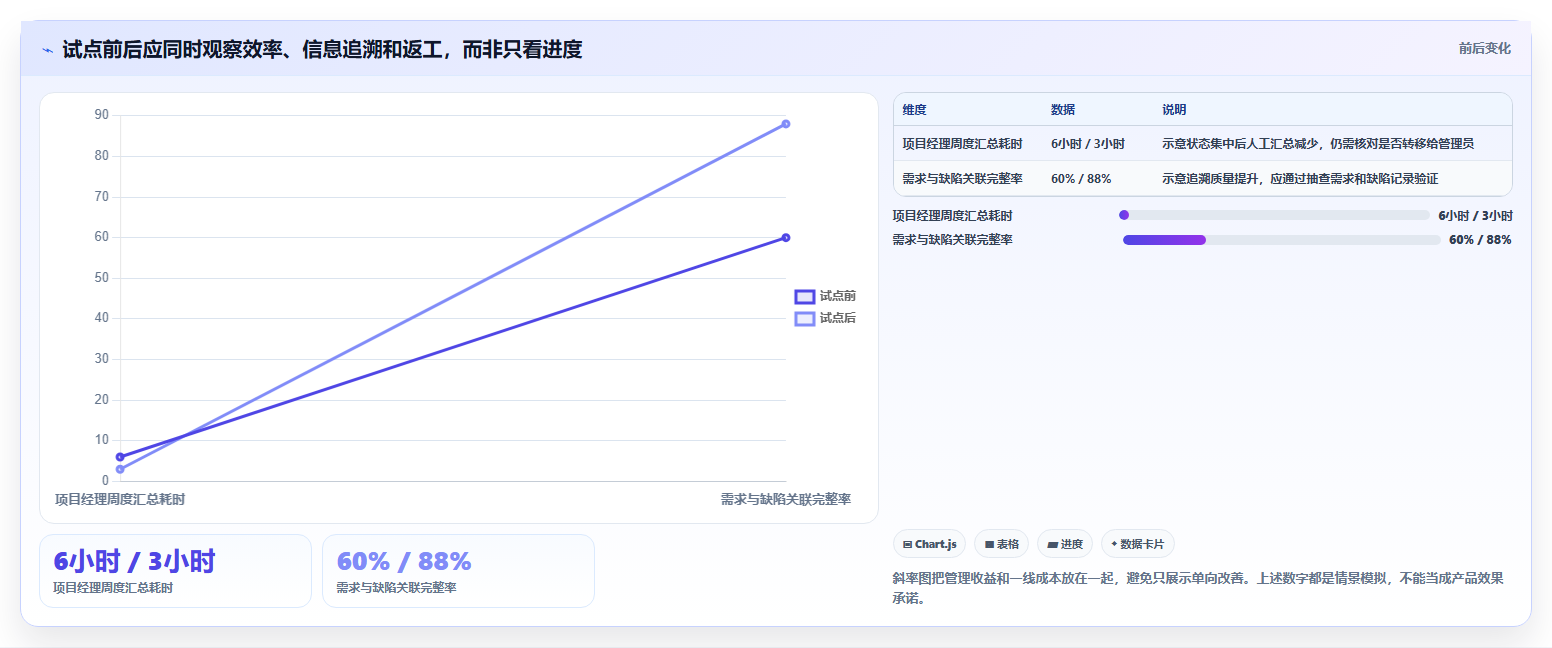Click x-axis label 项目经理周度汇总耗时
Screen dimensions: 1552x648
pos(120,499)
